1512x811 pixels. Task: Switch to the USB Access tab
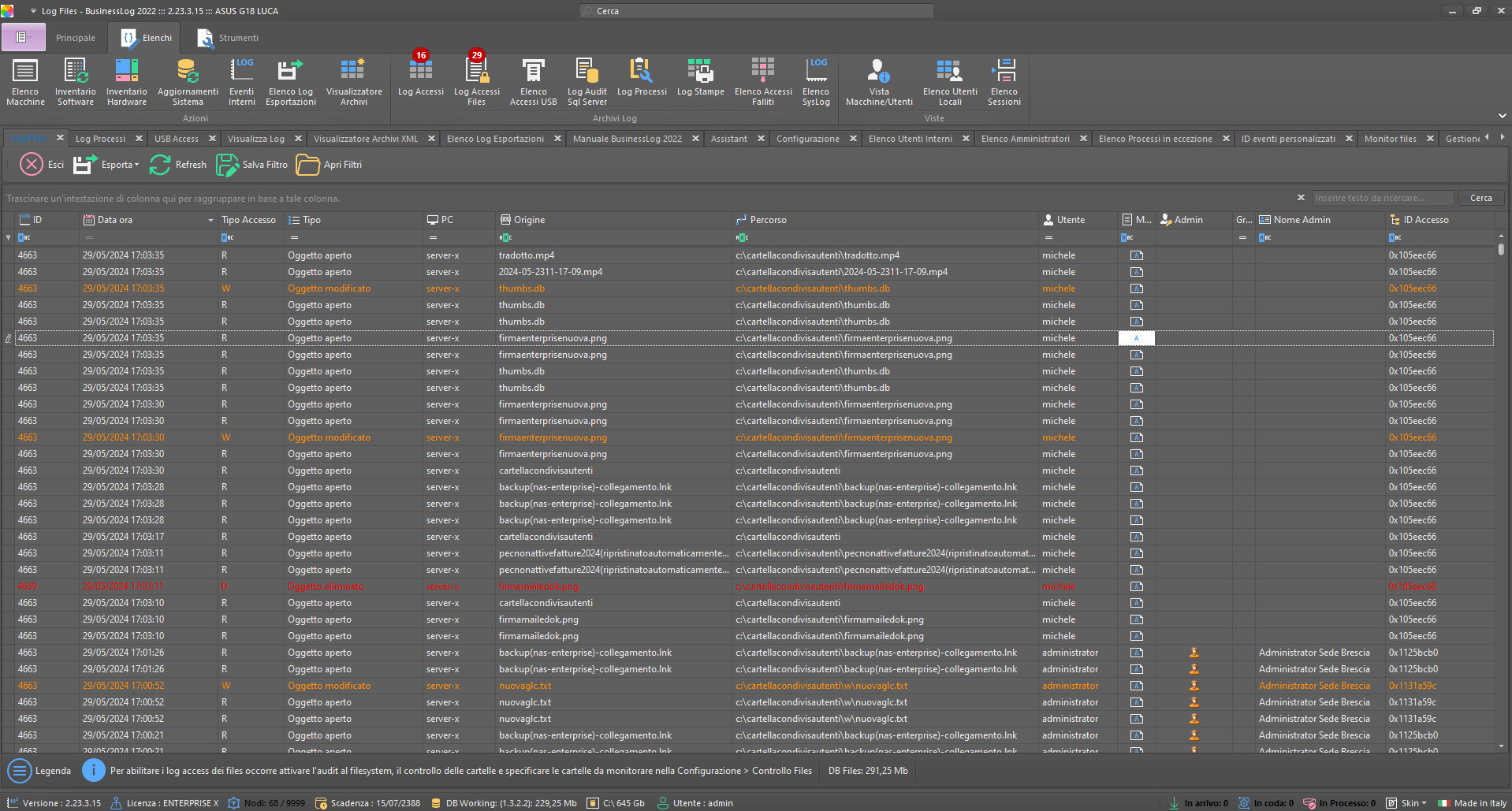[x=177, y=139]
